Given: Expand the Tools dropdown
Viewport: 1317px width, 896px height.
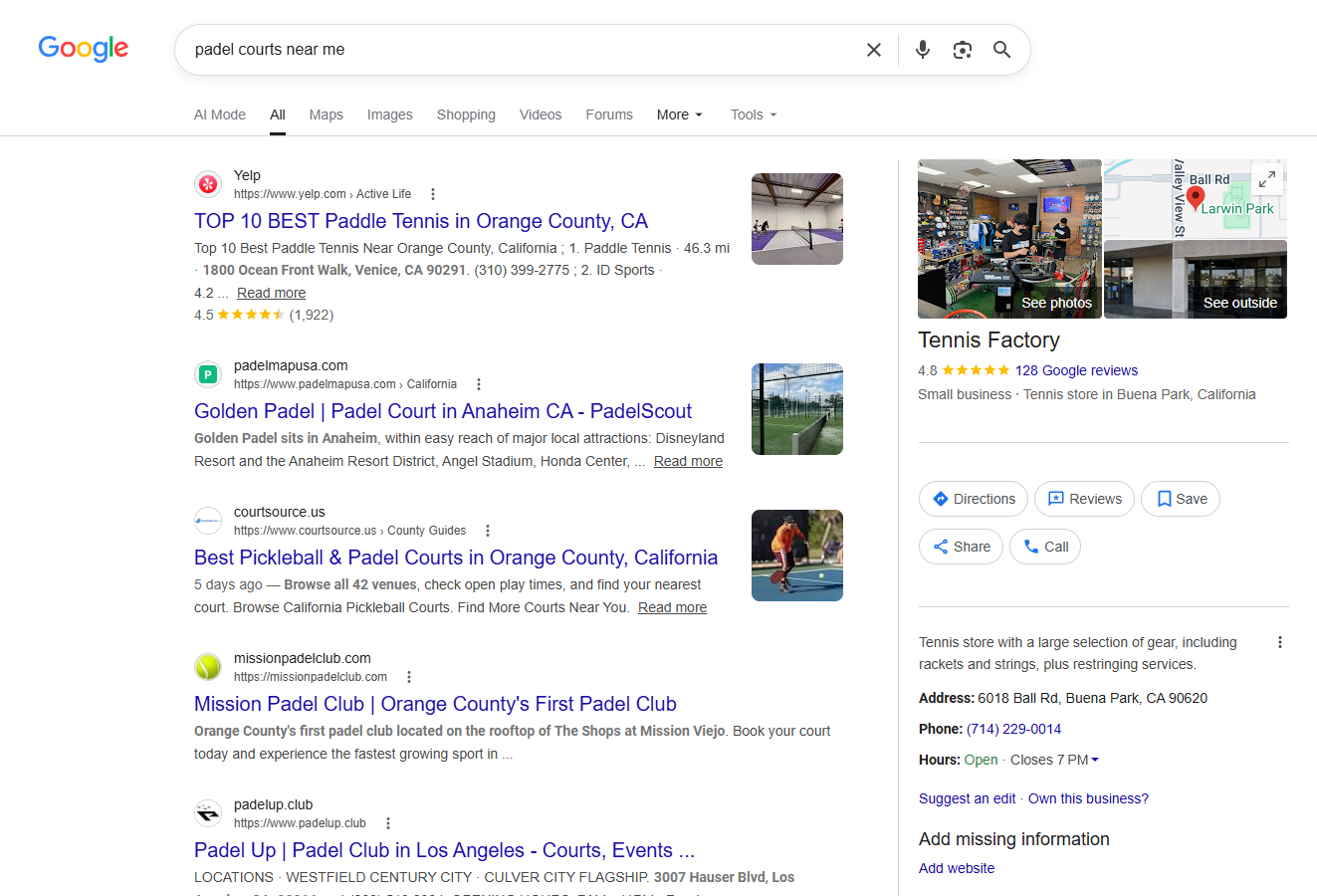Looking at the screenshot, I should coord(754,114).
